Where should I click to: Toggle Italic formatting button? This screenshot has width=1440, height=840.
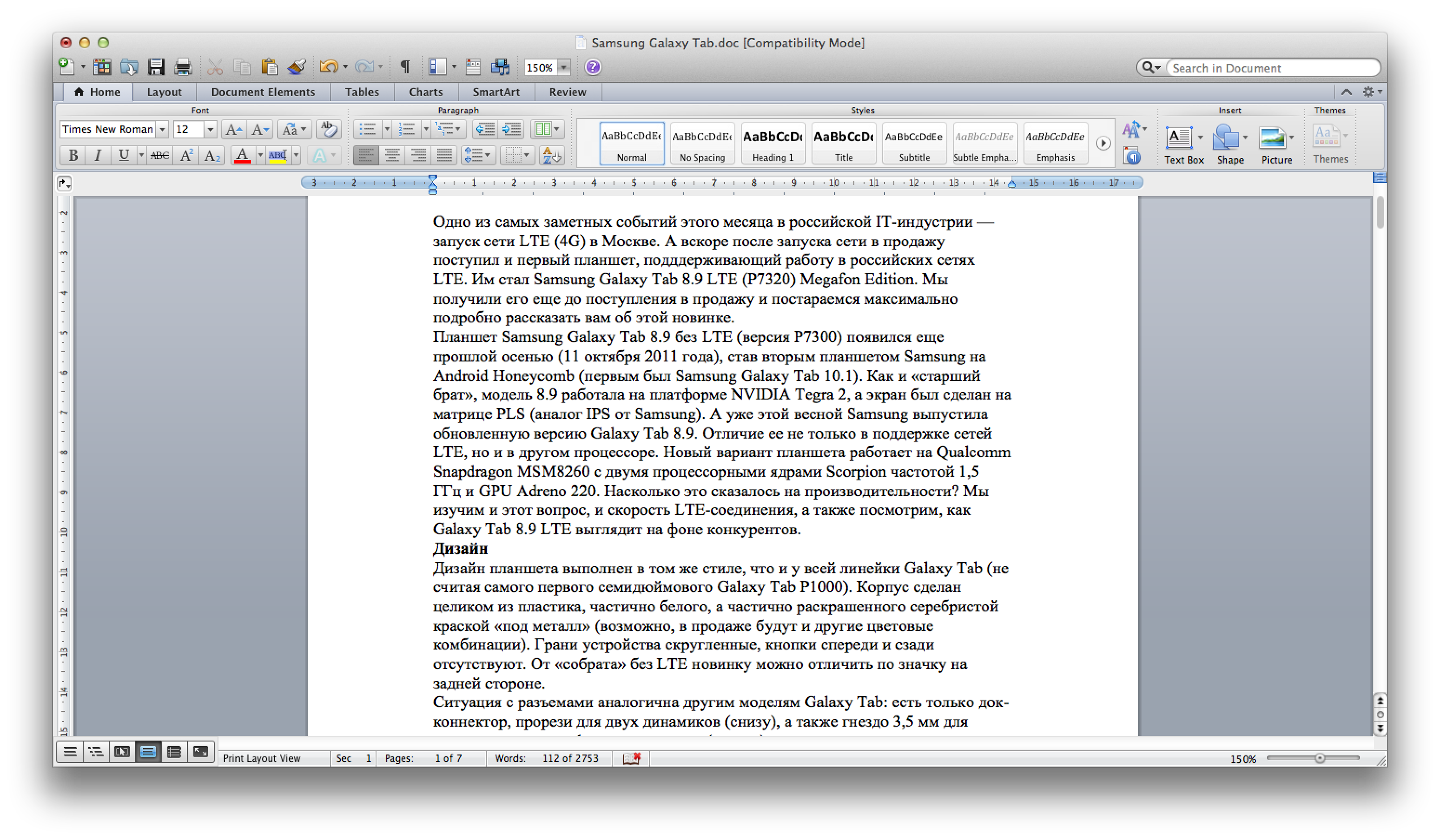tap(98, 155)
